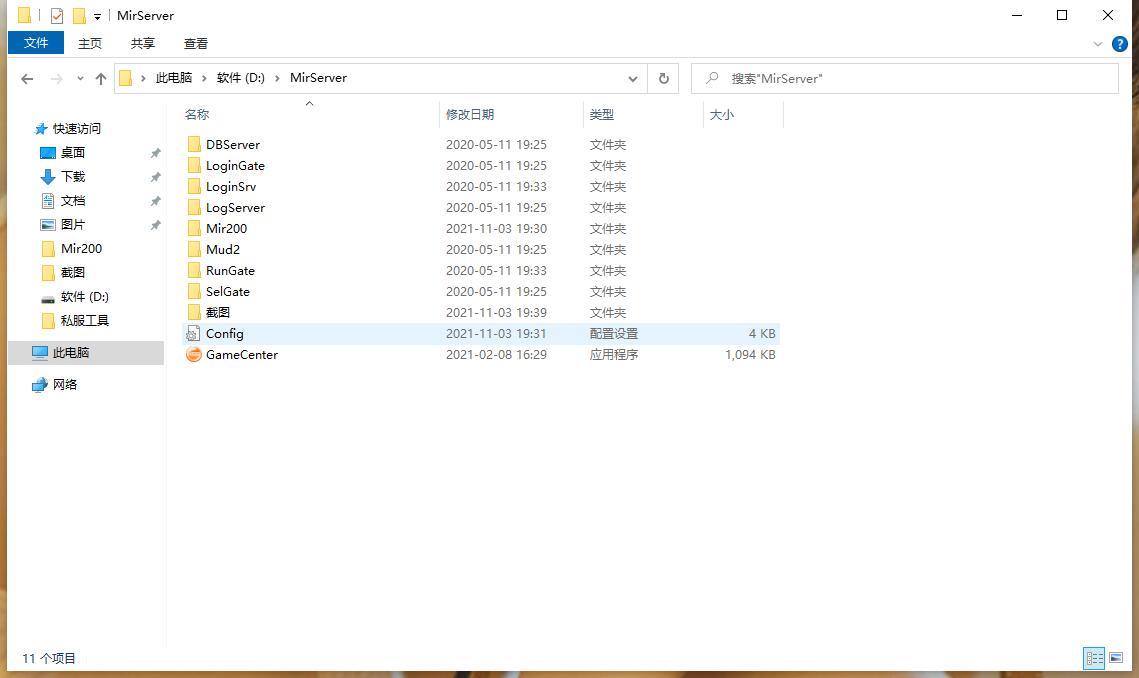Switch to the 查看 ribbon tab
The height and width of the screenshot is (678, 1139).
tap(196, 43)
